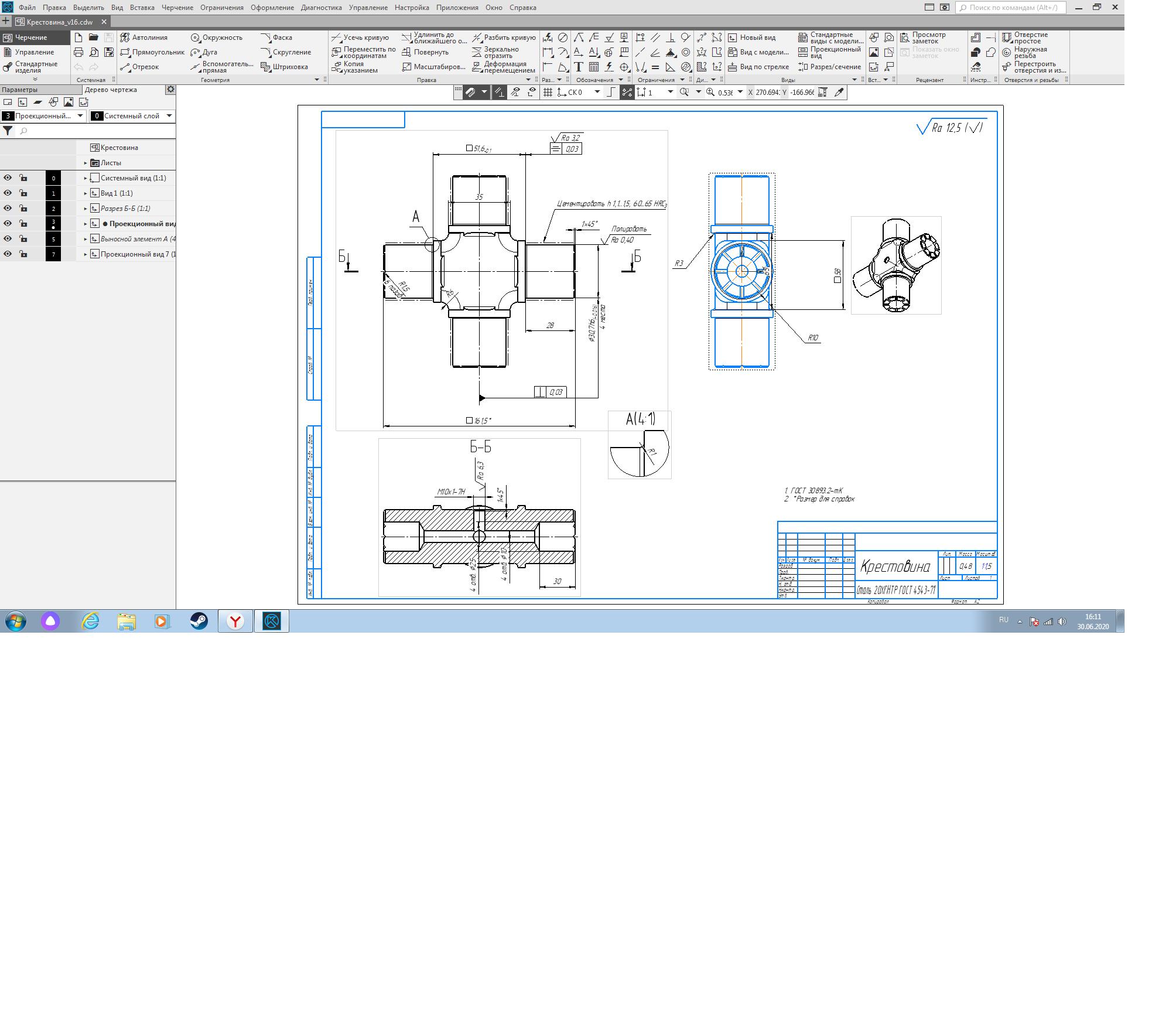Click the grid toggle icon in view toolbar

click(548, 92)
